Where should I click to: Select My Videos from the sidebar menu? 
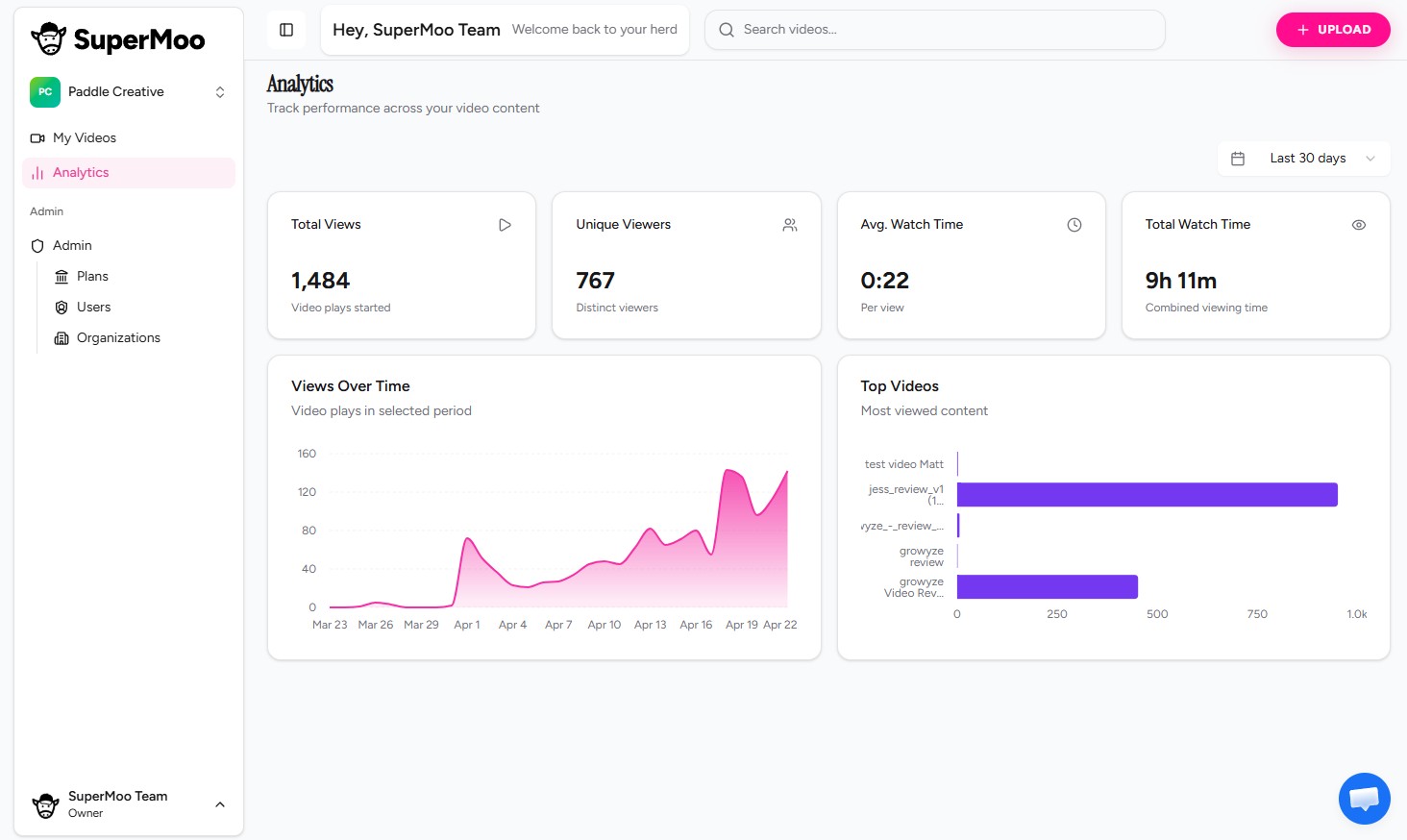(85, 137)
